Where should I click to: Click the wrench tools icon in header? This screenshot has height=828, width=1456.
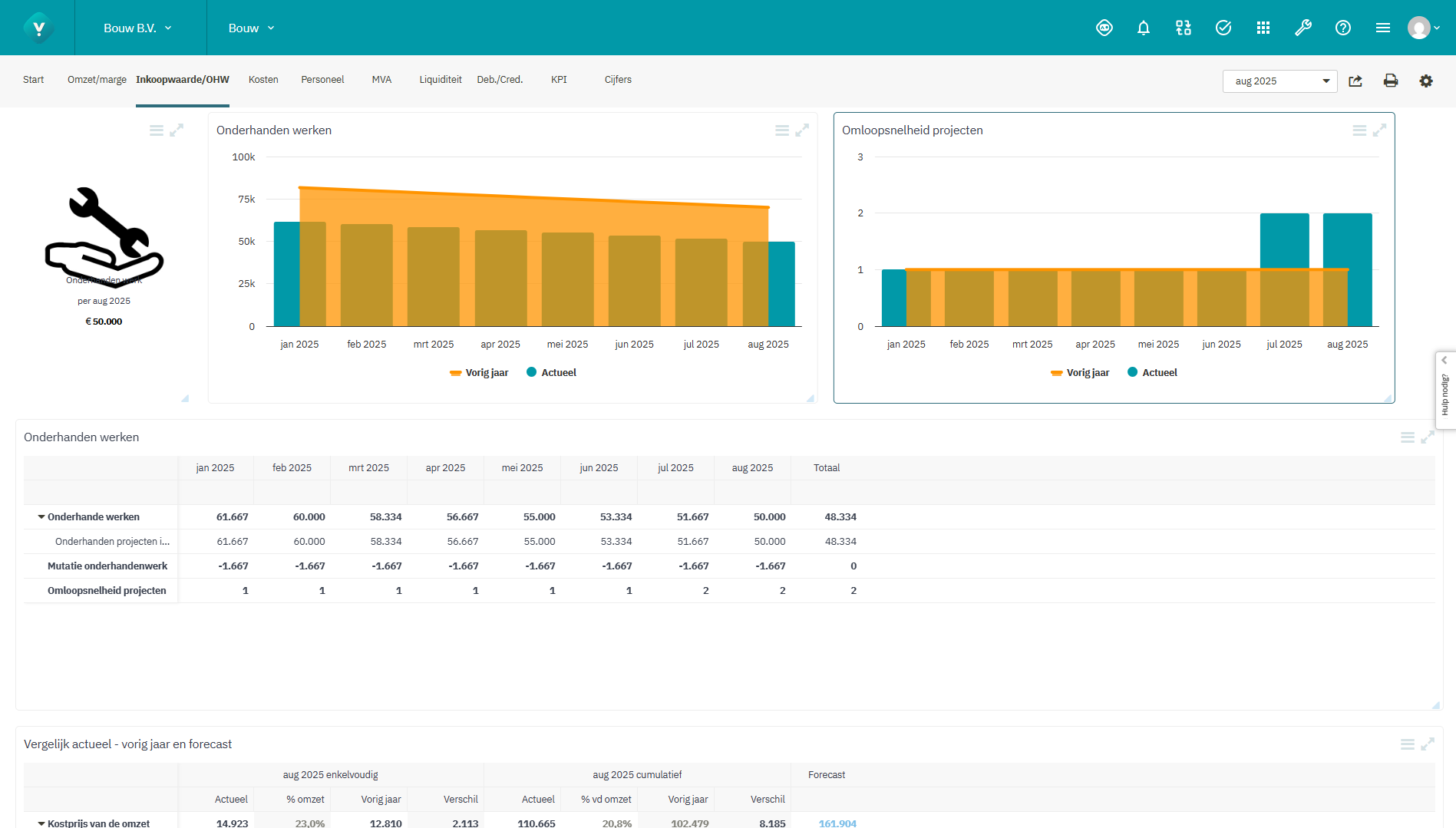coord(1302,28)
